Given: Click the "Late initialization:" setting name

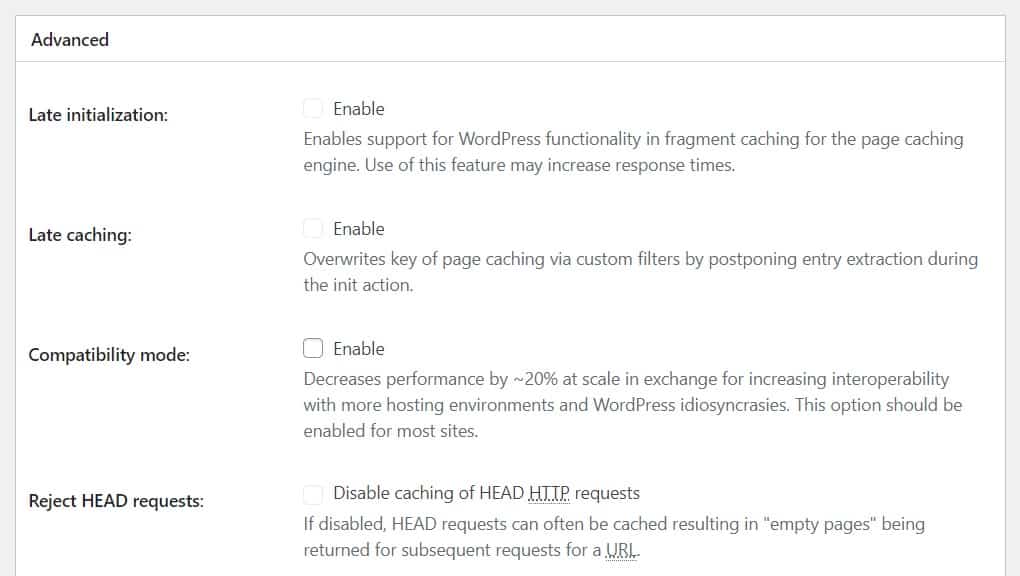Looking at the screenshot, I should (98, 115).
